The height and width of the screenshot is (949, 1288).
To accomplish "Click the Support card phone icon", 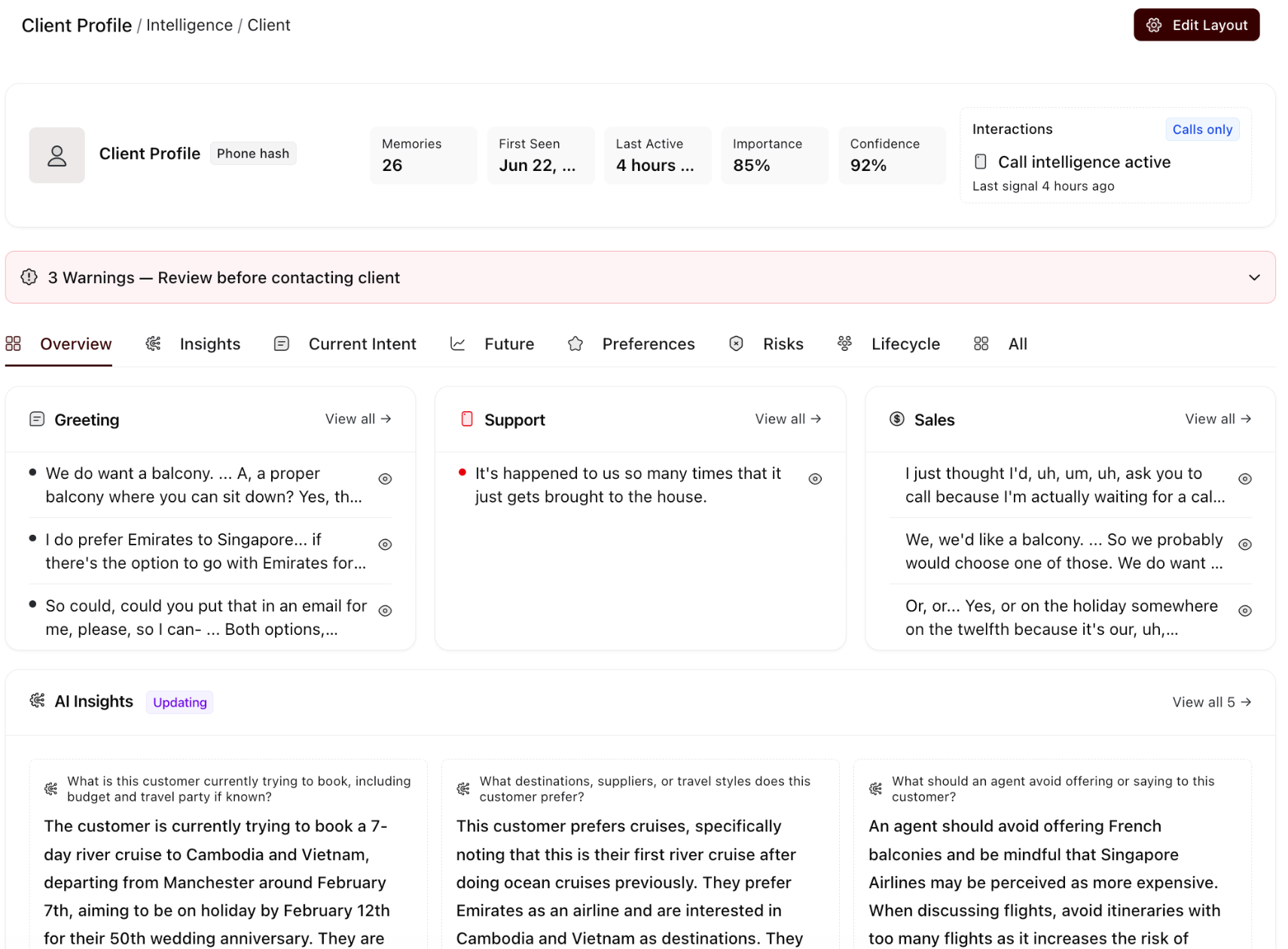I will pyautogui.click(x=467, y=420).
